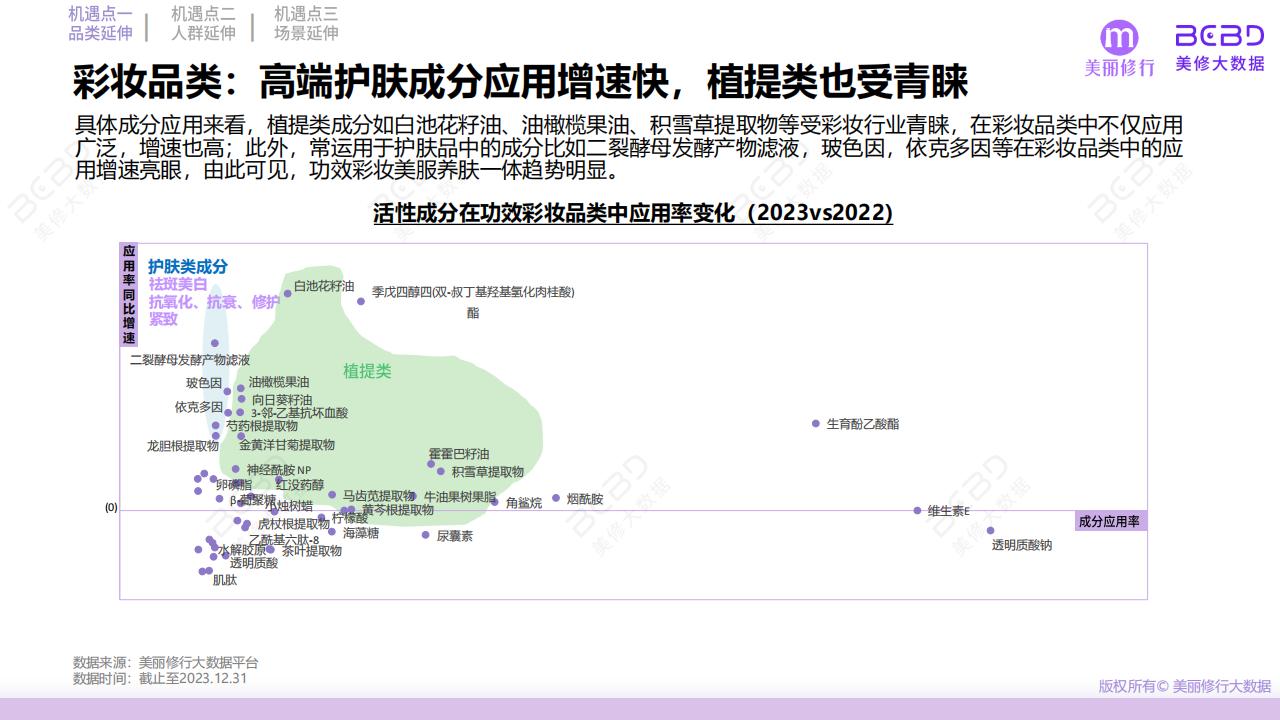Image resolution: width=1280 pixels, height=720 pixels.
Task: Click the 马齿苋提取物 data label
Action: click(x=379, y=495)
